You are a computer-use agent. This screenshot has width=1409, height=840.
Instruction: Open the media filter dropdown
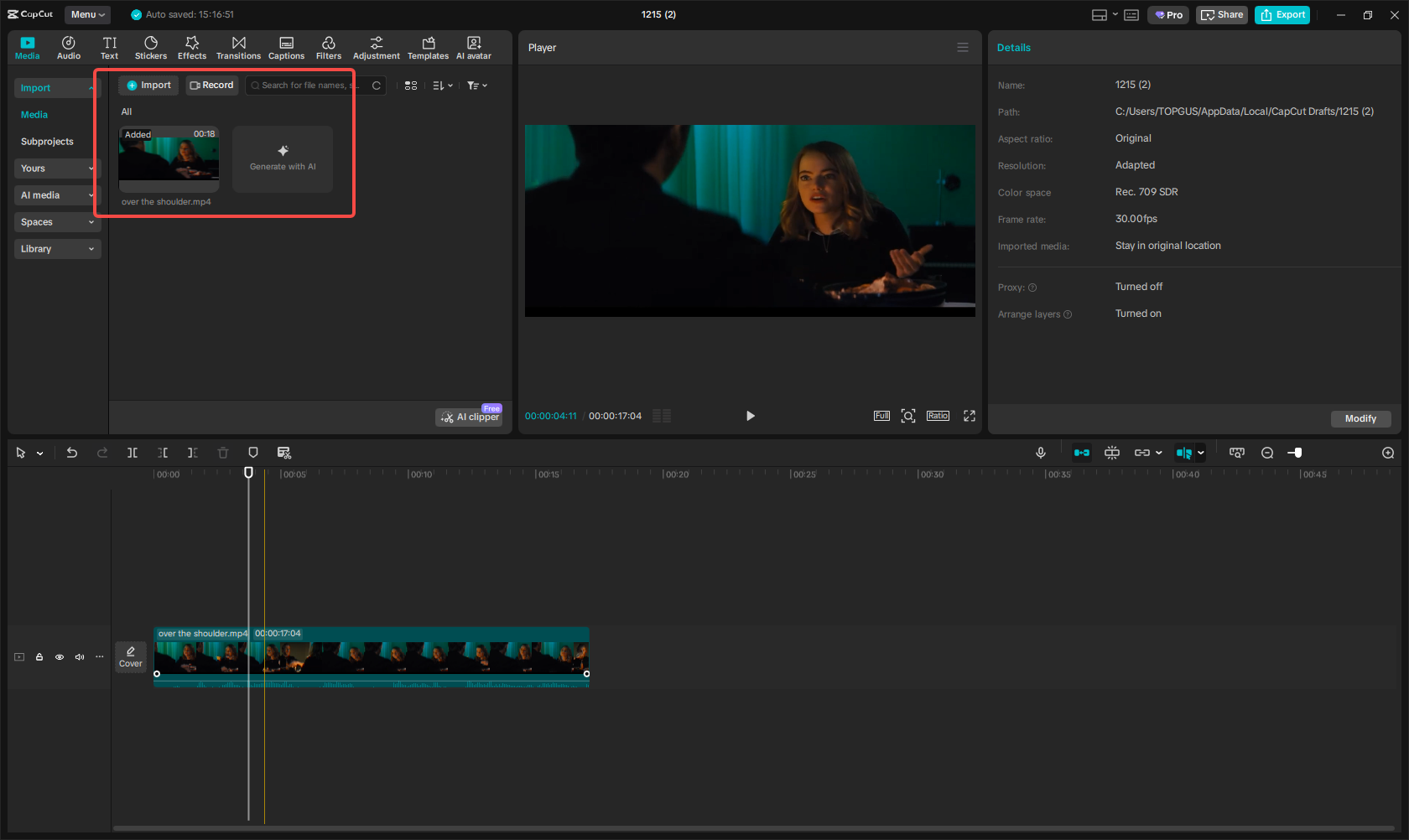pos(477,86)
